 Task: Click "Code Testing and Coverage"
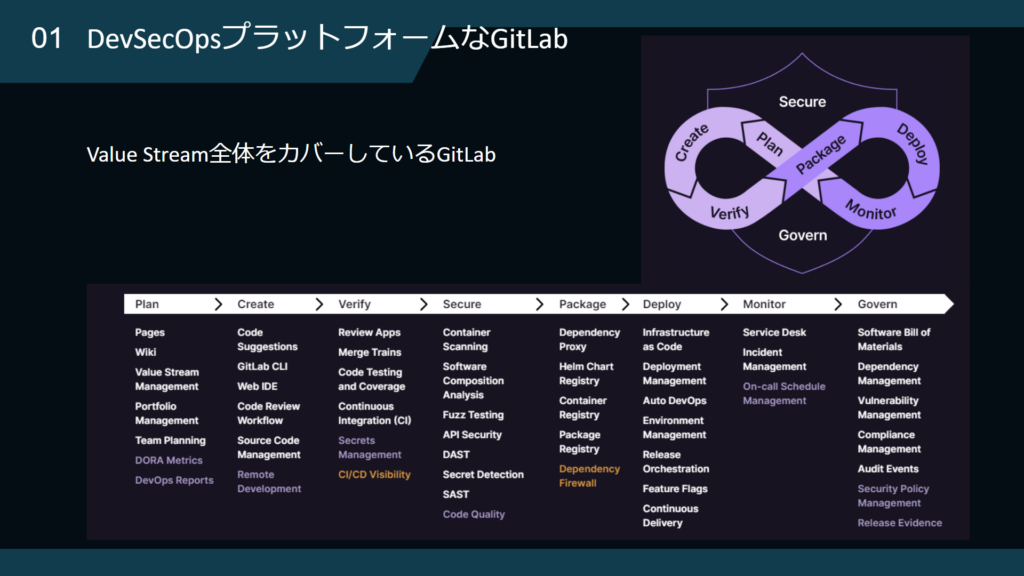(372, 379)
